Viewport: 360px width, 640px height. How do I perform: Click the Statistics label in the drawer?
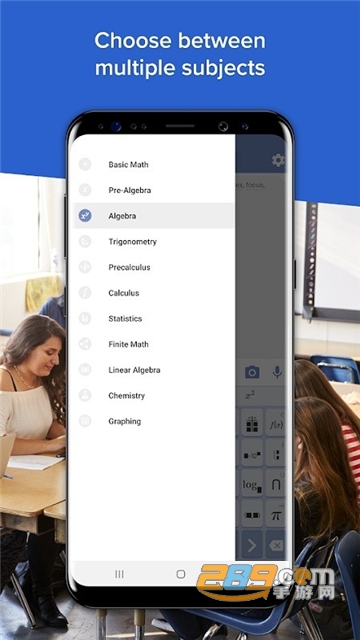coord(125,319)
